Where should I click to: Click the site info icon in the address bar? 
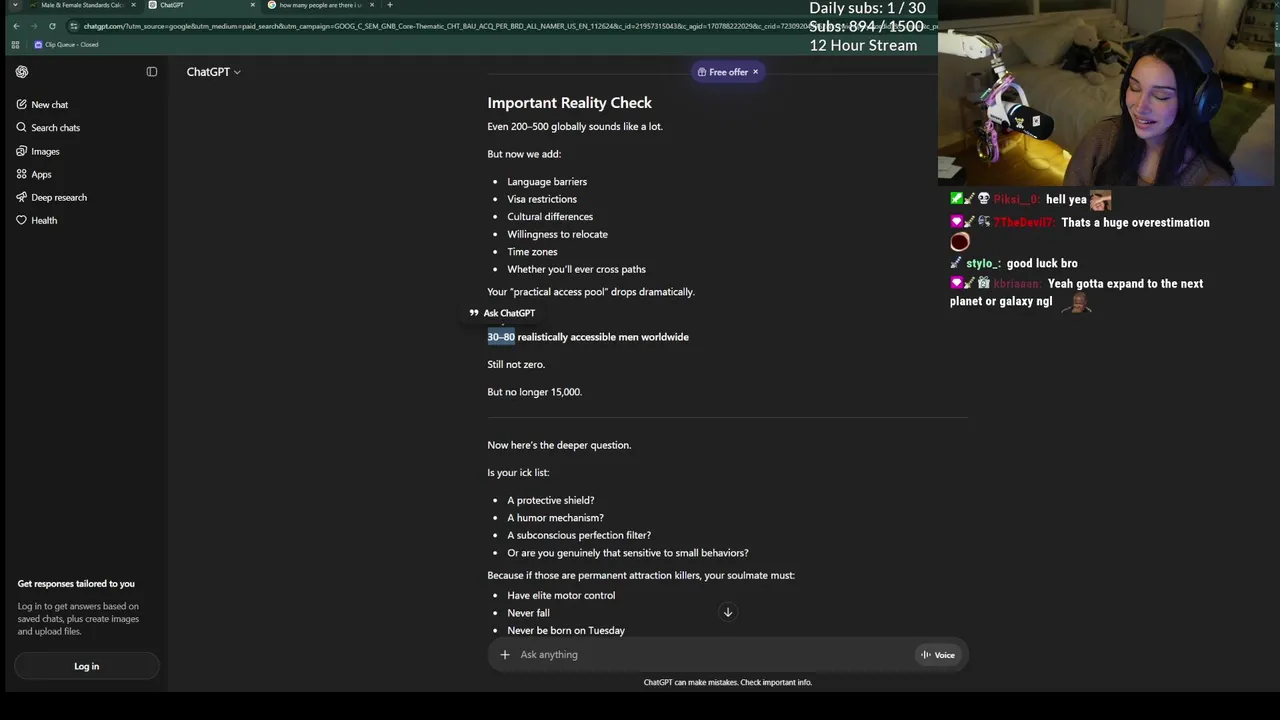[75, 26]
